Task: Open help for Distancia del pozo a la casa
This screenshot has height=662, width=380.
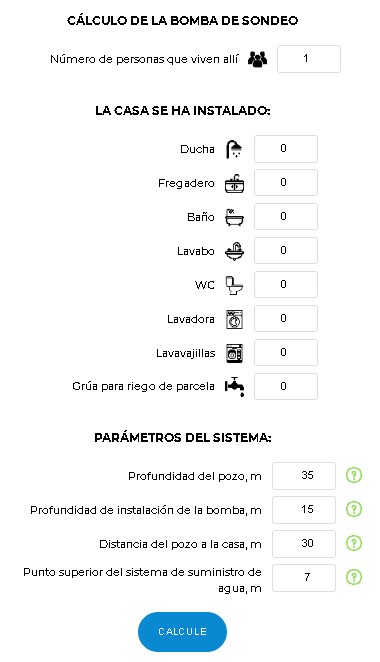Action: [x=354, y=543]
